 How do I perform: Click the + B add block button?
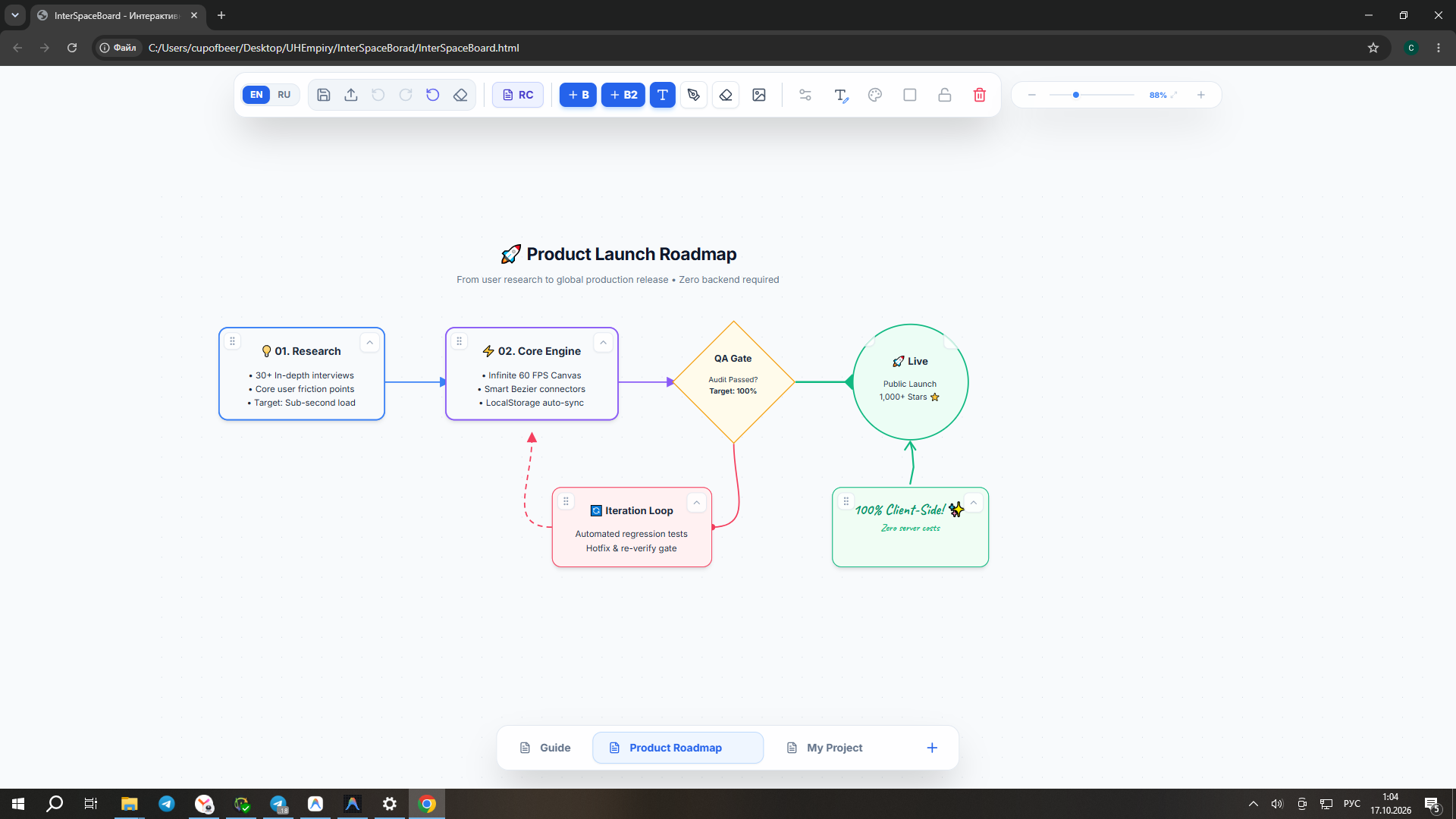click(x=579, y=95)
